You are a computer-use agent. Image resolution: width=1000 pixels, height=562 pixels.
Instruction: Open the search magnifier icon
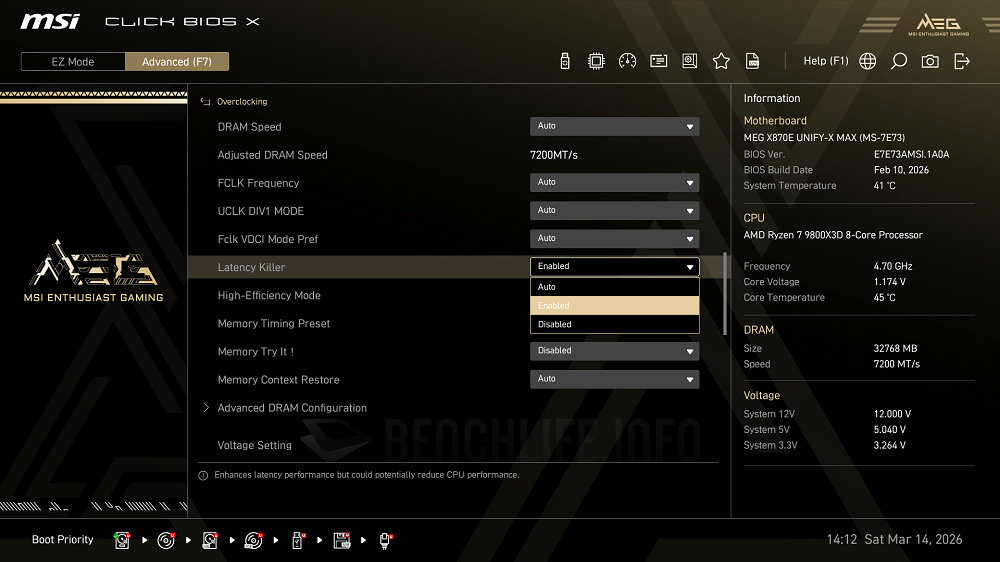click(899, 61)
